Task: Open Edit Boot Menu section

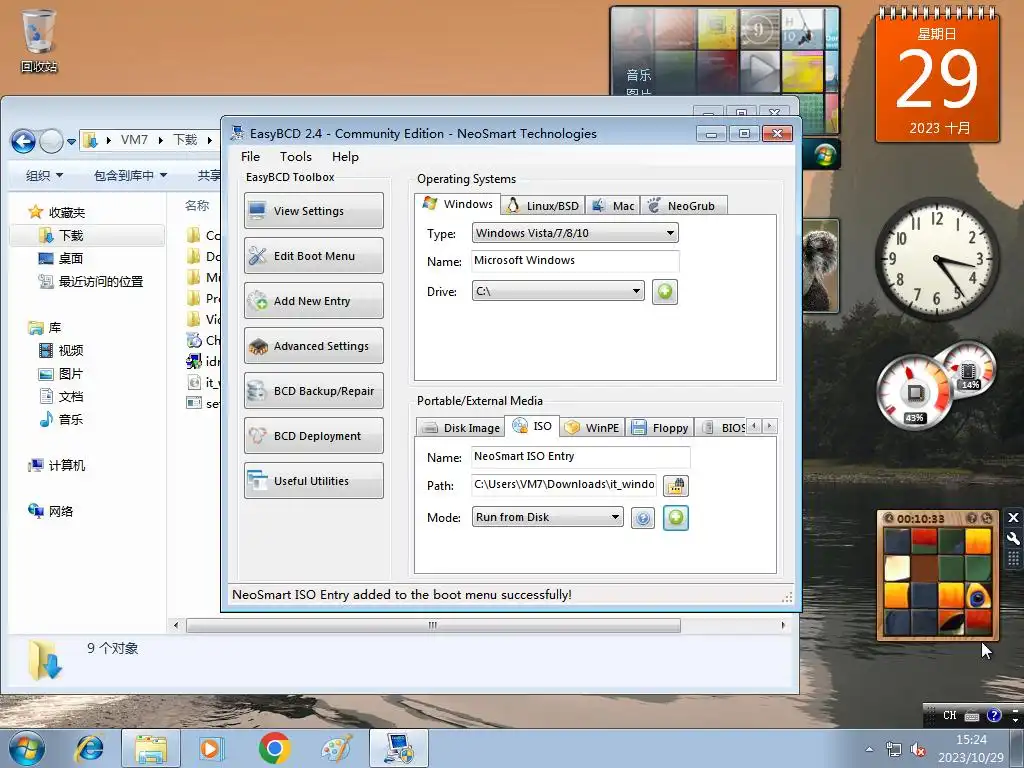Action: tap(313, 255)
